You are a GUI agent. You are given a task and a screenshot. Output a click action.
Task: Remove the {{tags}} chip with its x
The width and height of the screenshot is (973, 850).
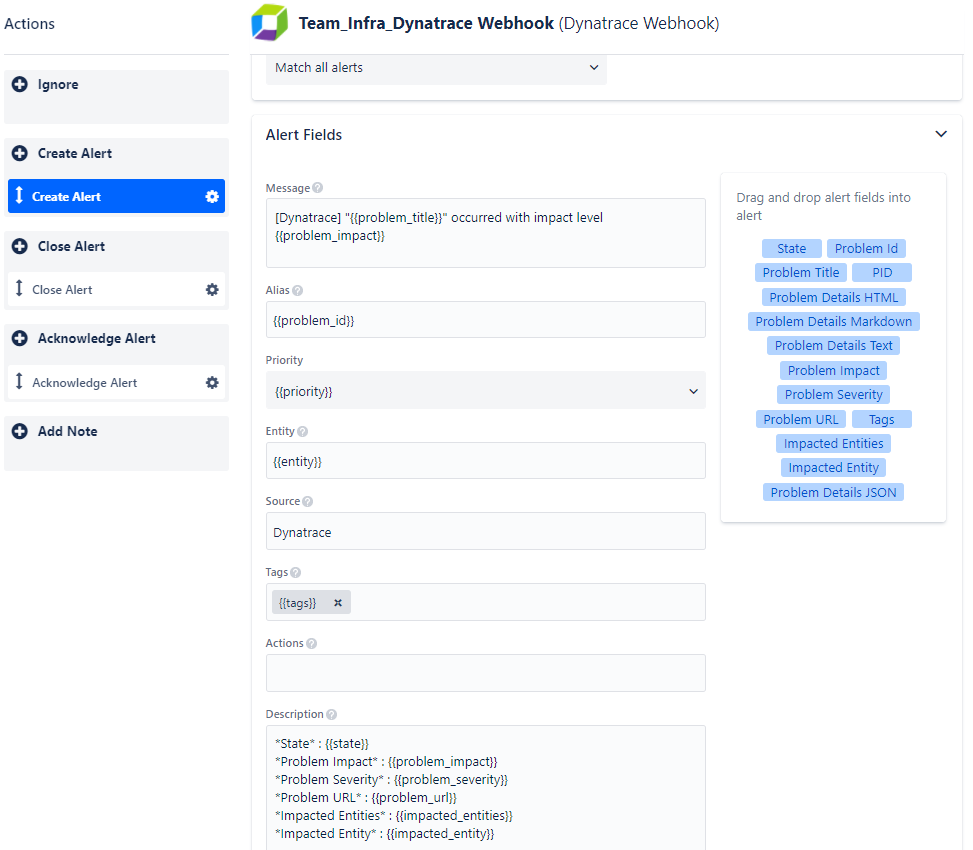[338, 603]
